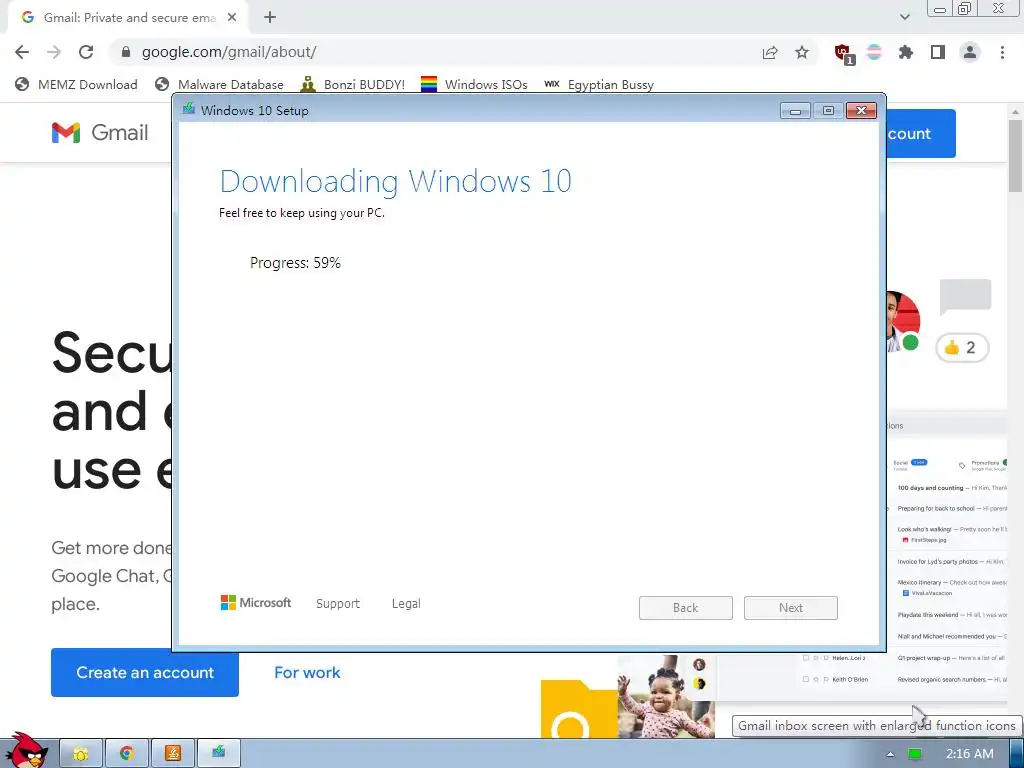Select the Gmail: Private and secure tab
Viewport: 1024px width, 768px height.
tap(129, 18)
